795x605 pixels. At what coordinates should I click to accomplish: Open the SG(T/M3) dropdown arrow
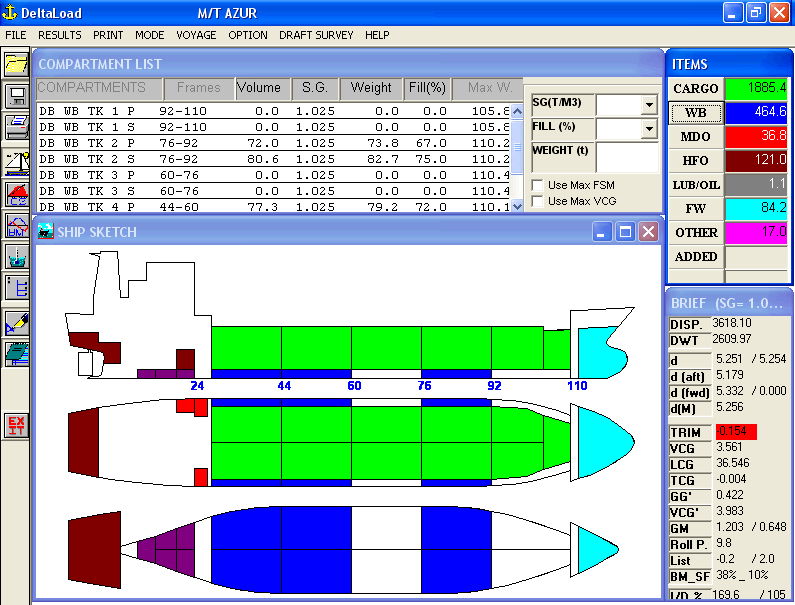(x=649, y=105)
